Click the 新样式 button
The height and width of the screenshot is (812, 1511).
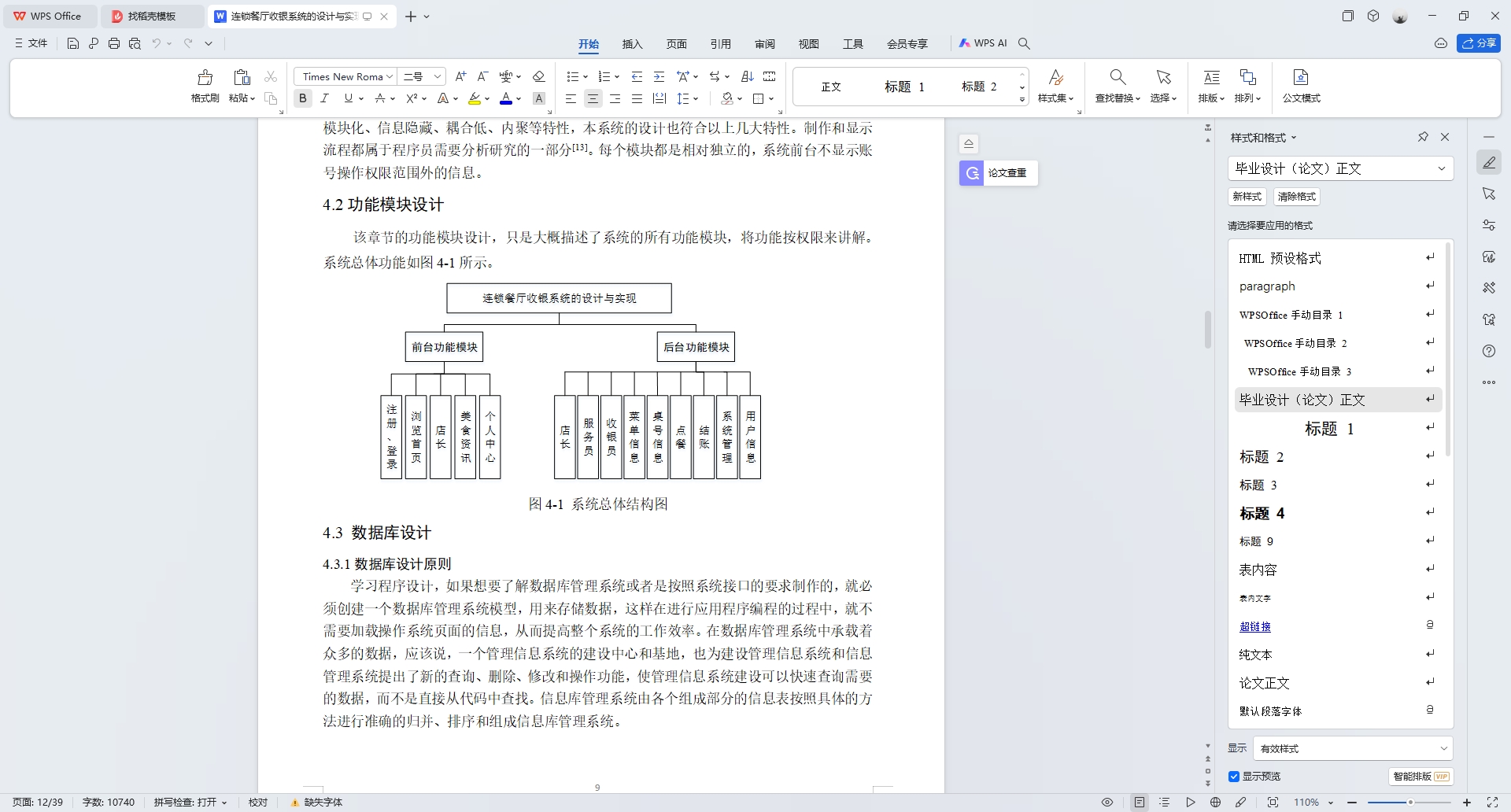click(x=1247, y=197)
